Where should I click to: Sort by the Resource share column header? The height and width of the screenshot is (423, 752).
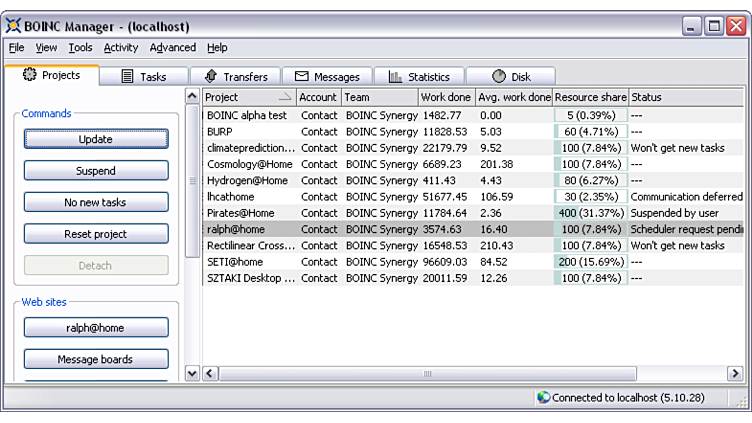tap(590, 97)
